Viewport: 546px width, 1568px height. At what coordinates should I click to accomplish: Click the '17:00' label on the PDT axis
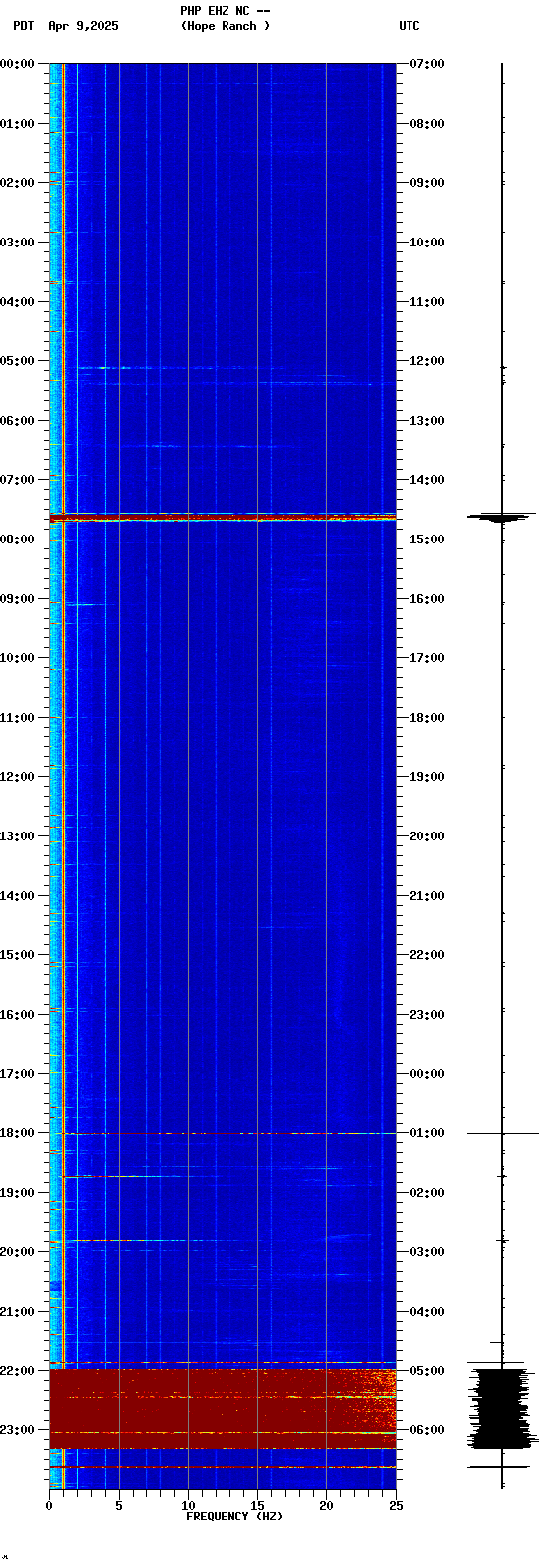[17, 1074]
